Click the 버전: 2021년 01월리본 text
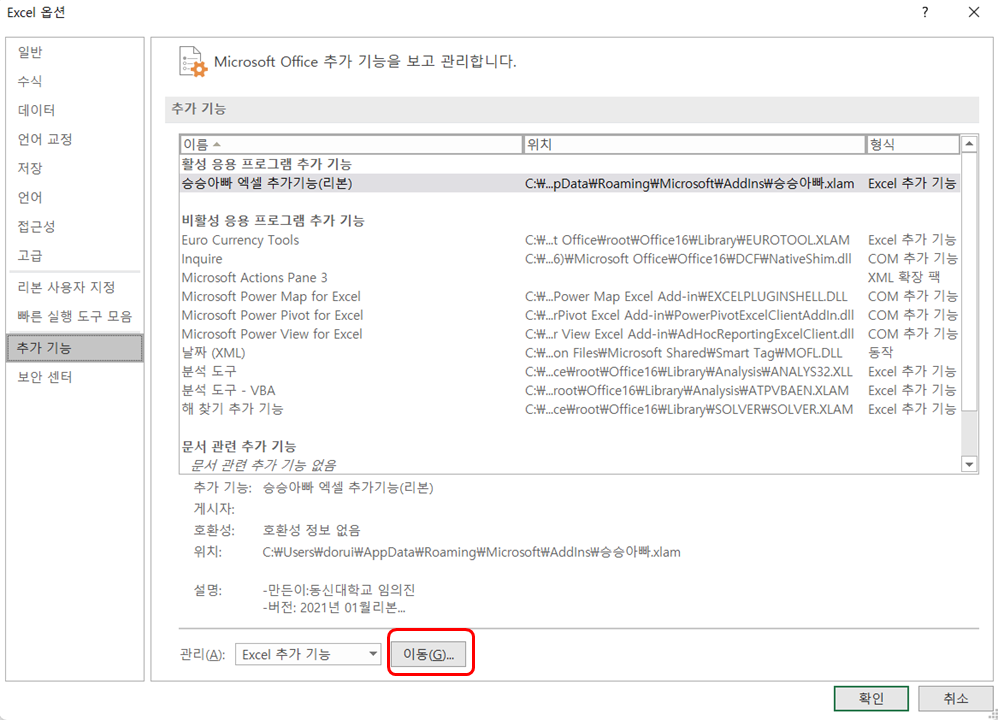This screenshot has height=720, width=998. [x=334, y=608]
